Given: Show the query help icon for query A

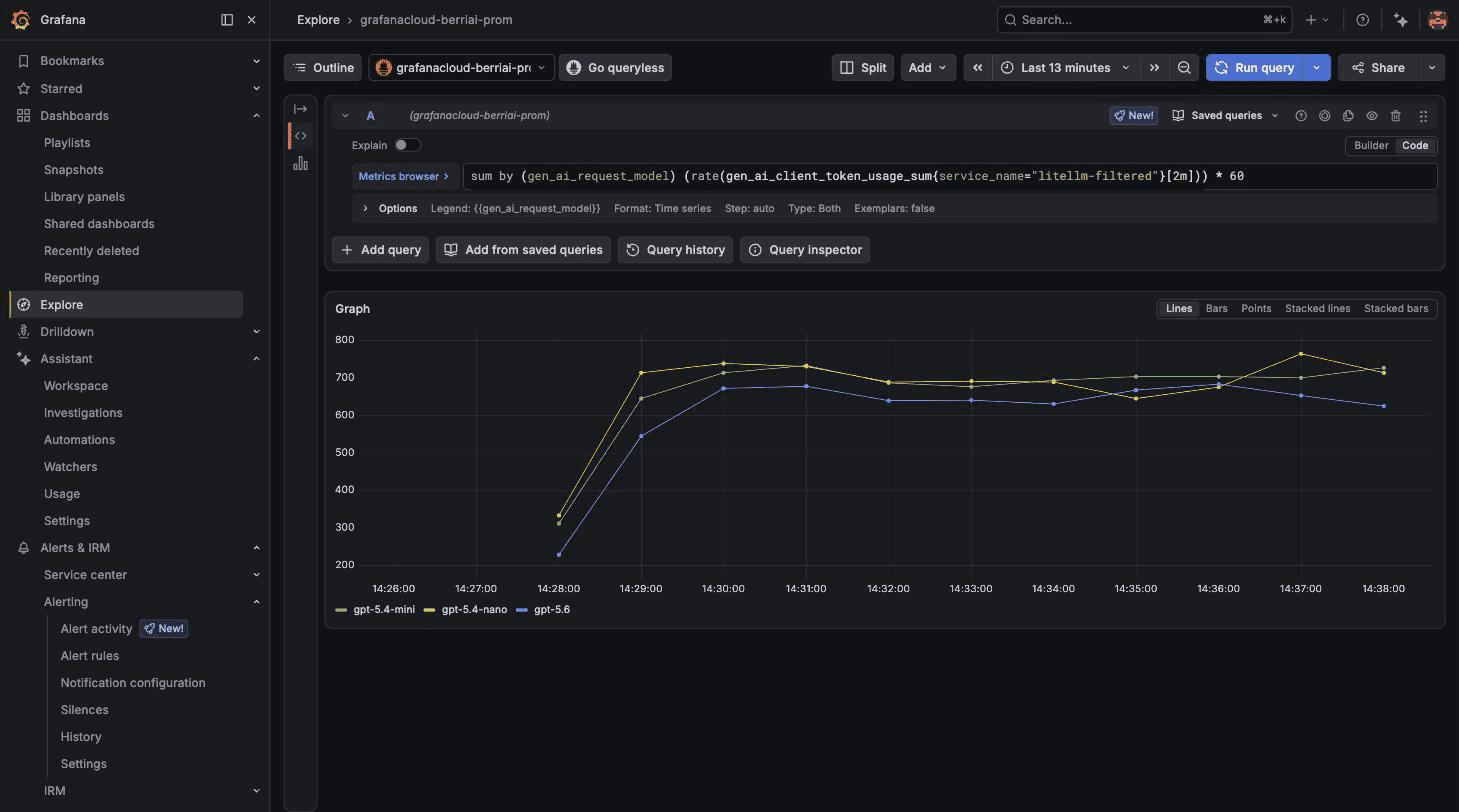Looking at the screenshot, I should click(1301, 116).
